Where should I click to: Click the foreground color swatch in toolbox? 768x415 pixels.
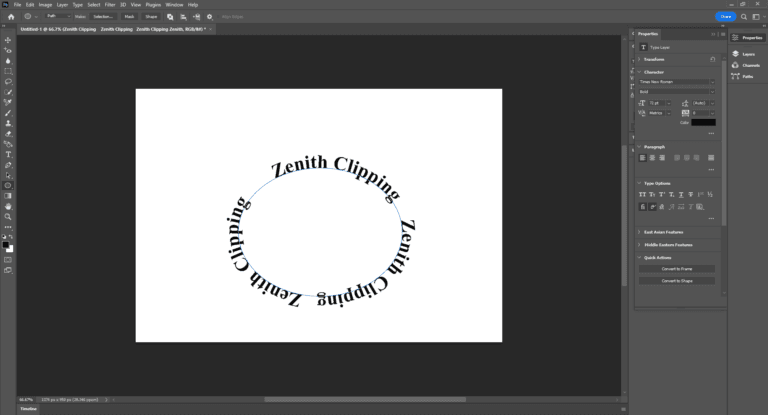pyautogui.click(x=6, y=245)
